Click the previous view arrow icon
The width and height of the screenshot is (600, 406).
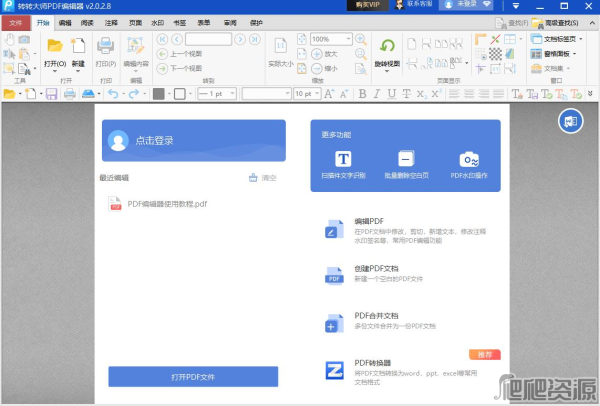[x=162, y=54]
